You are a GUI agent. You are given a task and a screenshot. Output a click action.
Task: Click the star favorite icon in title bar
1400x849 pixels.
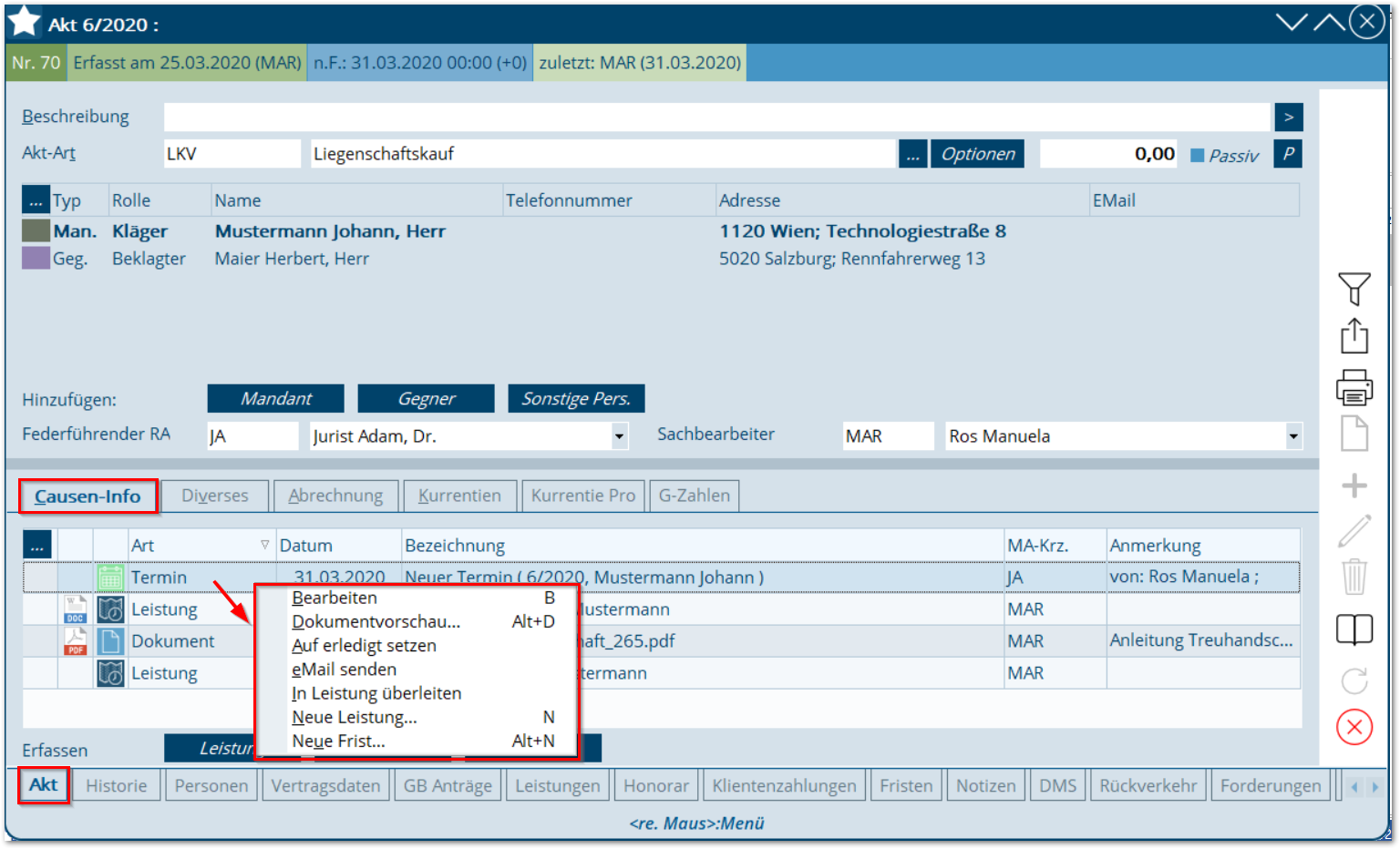tap(25, 22)
